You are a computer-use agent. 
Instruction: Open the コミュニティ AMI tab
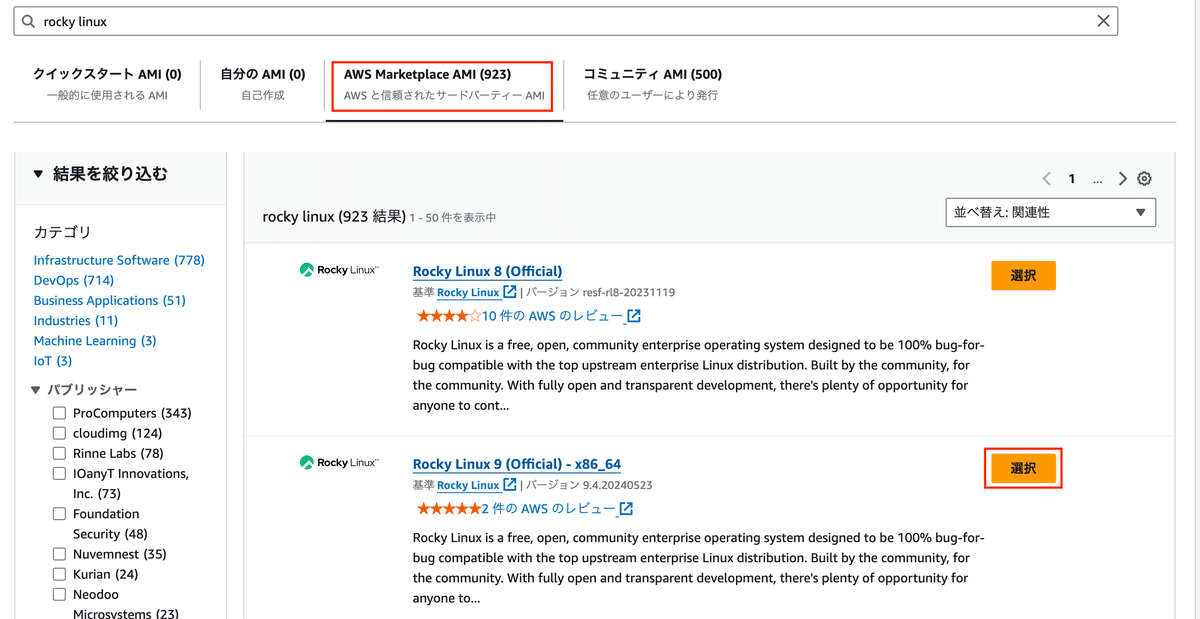tap(652, 84)
